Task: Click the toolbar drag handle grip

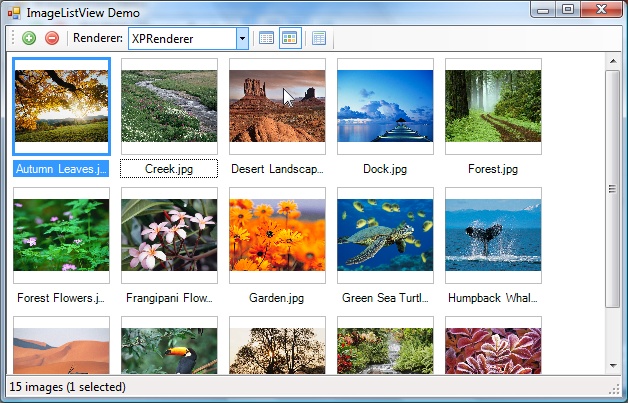Action: point(13,38)
